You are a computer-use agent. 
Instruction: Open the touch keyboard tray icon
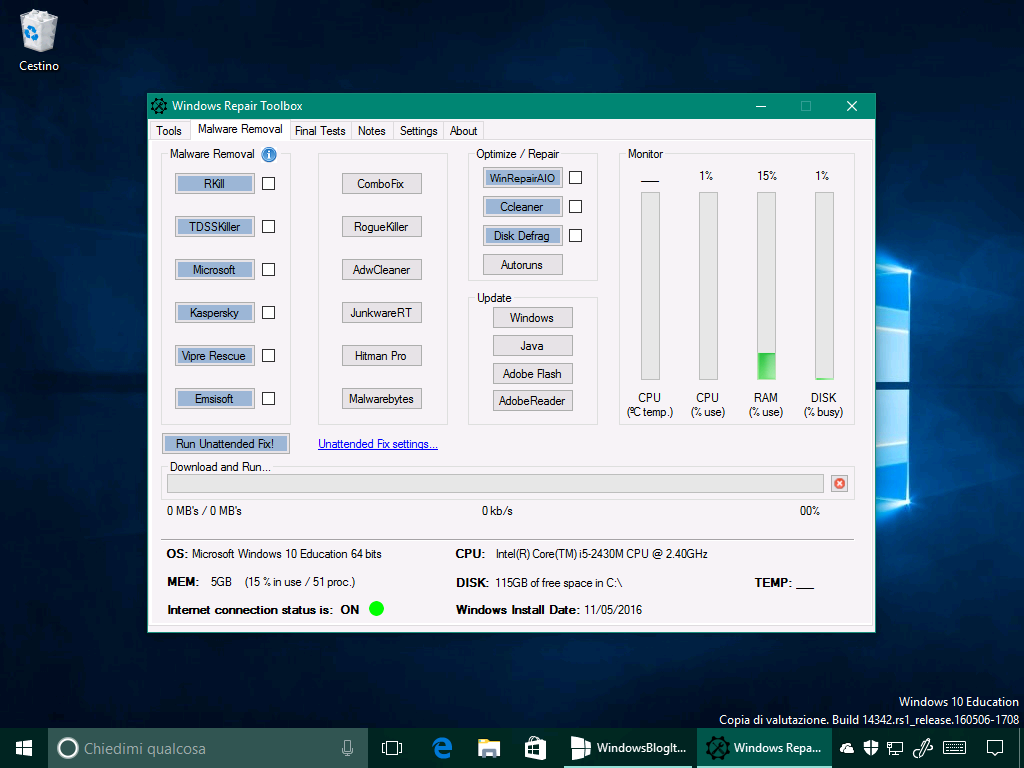point(955,748)
